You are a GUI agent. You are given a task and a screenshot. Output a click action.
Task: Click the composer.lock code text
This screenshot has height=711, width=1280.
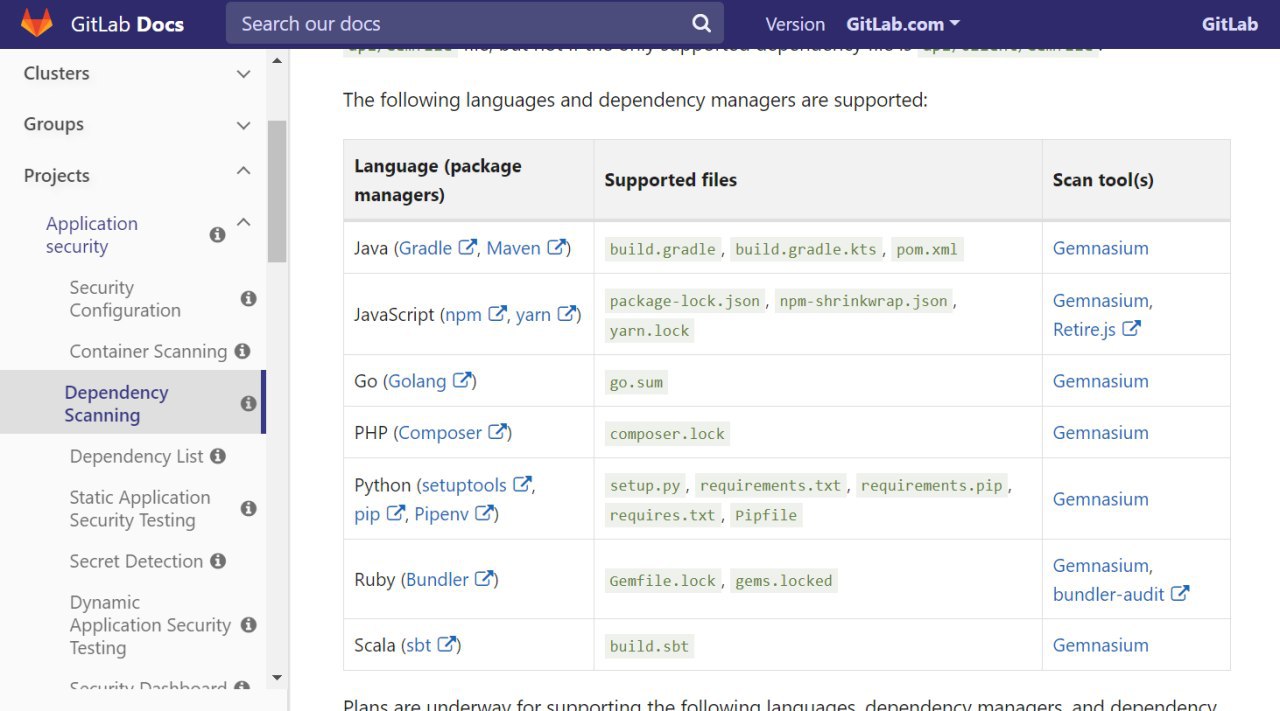point(667,434)
